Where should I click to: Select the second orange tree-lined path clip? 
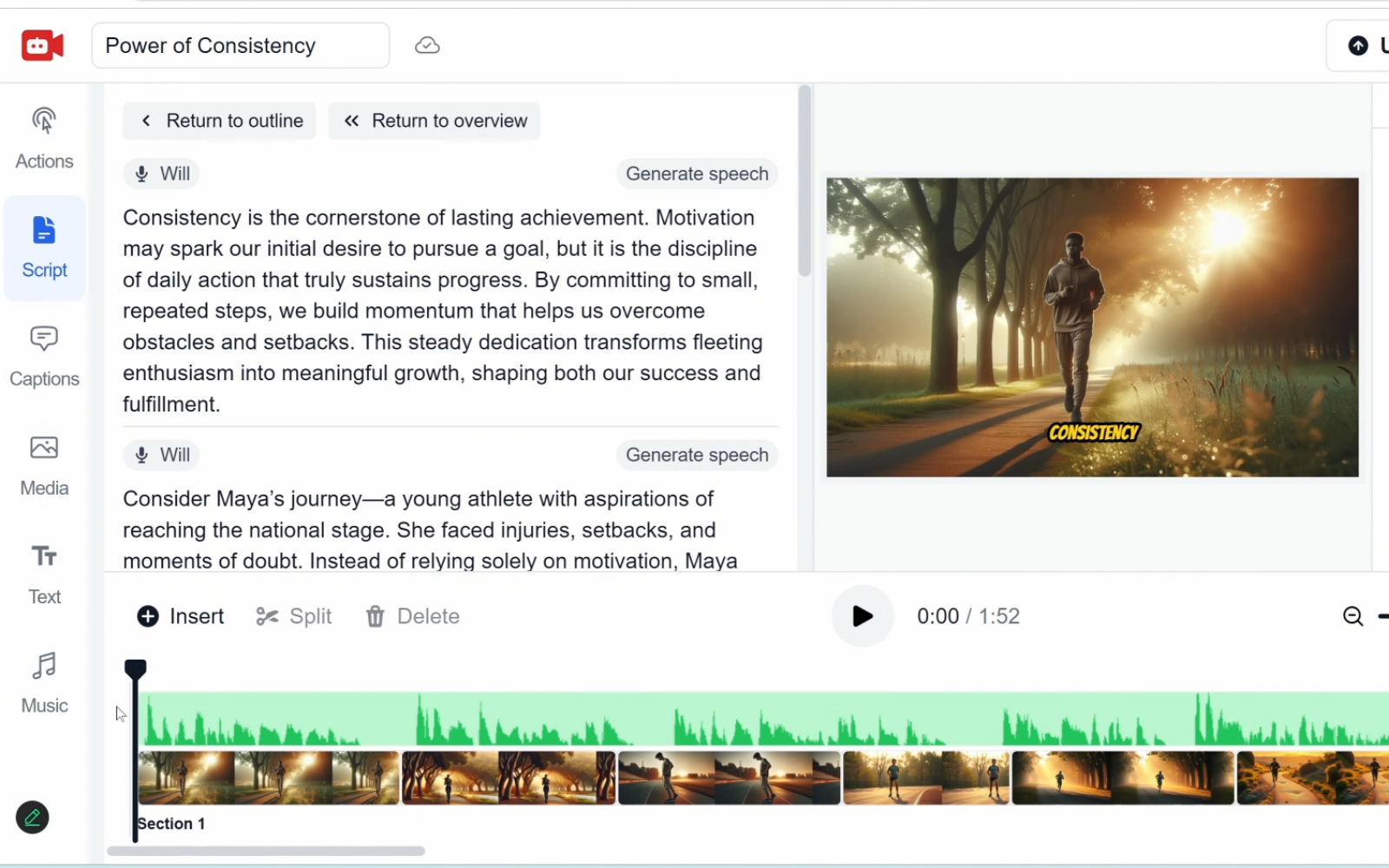click(x=509, y=778)
